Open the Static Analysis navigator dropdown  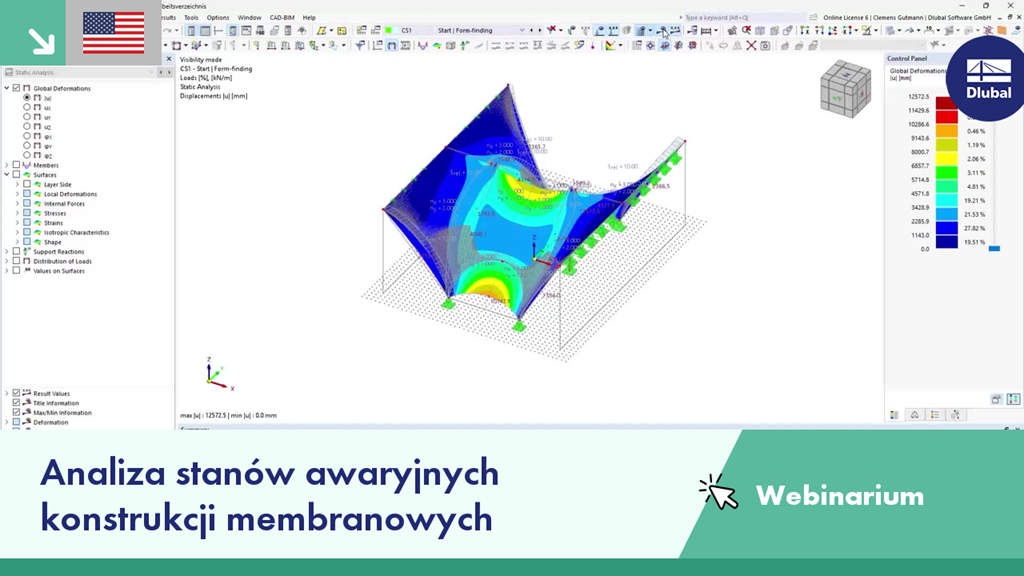(x=151, y=72)
